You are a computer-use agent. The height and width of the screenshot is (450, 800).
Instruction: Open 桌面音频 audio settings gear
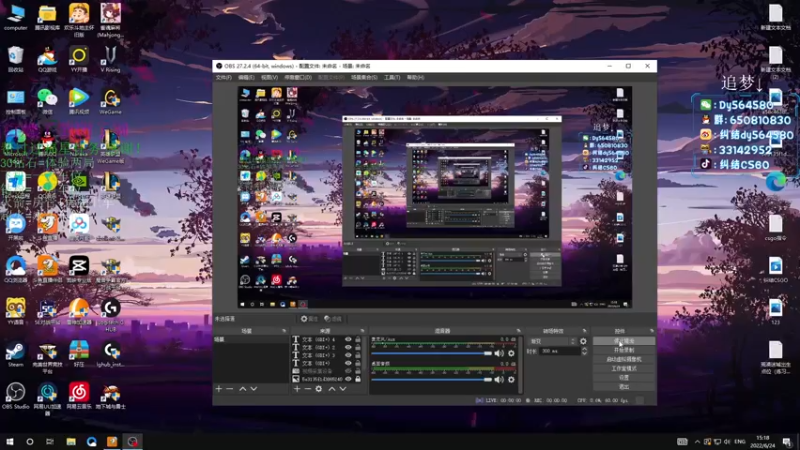[x=511, y=380]
